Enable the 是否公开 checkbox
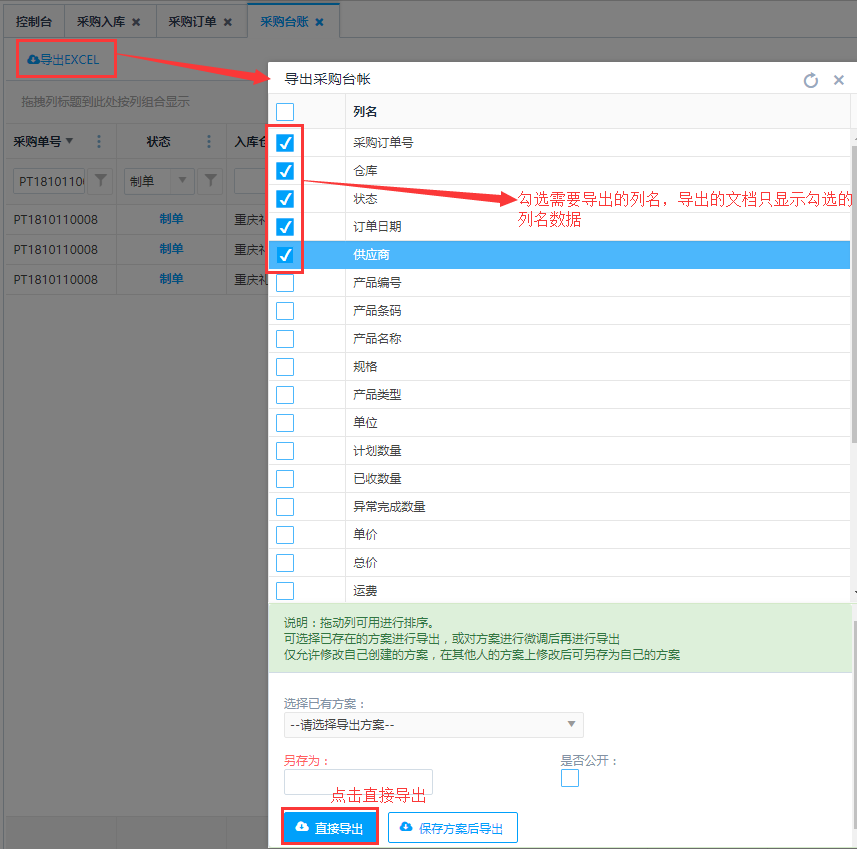857x849 pixels. pyautogui.click(x=570, y=778)
